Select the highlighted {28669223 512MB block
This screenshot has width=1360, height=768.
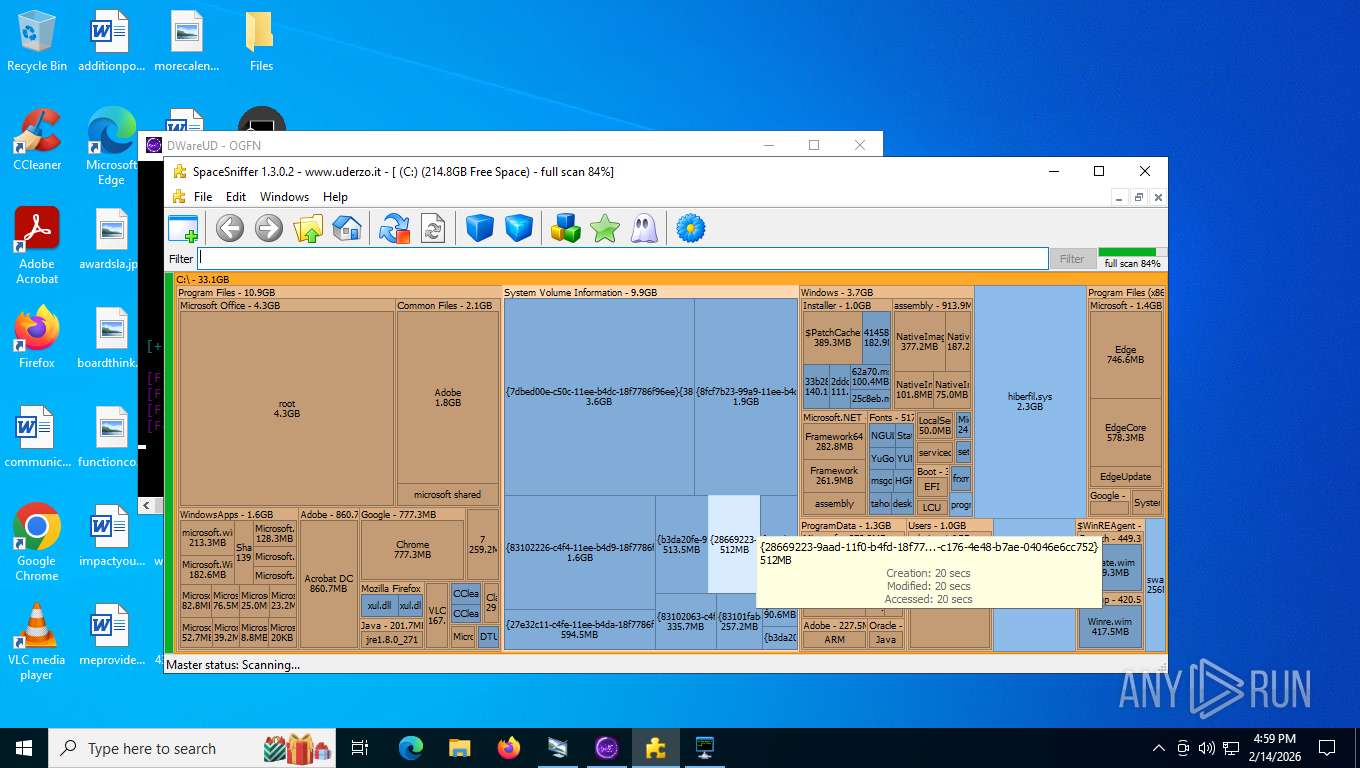point(734,544)
